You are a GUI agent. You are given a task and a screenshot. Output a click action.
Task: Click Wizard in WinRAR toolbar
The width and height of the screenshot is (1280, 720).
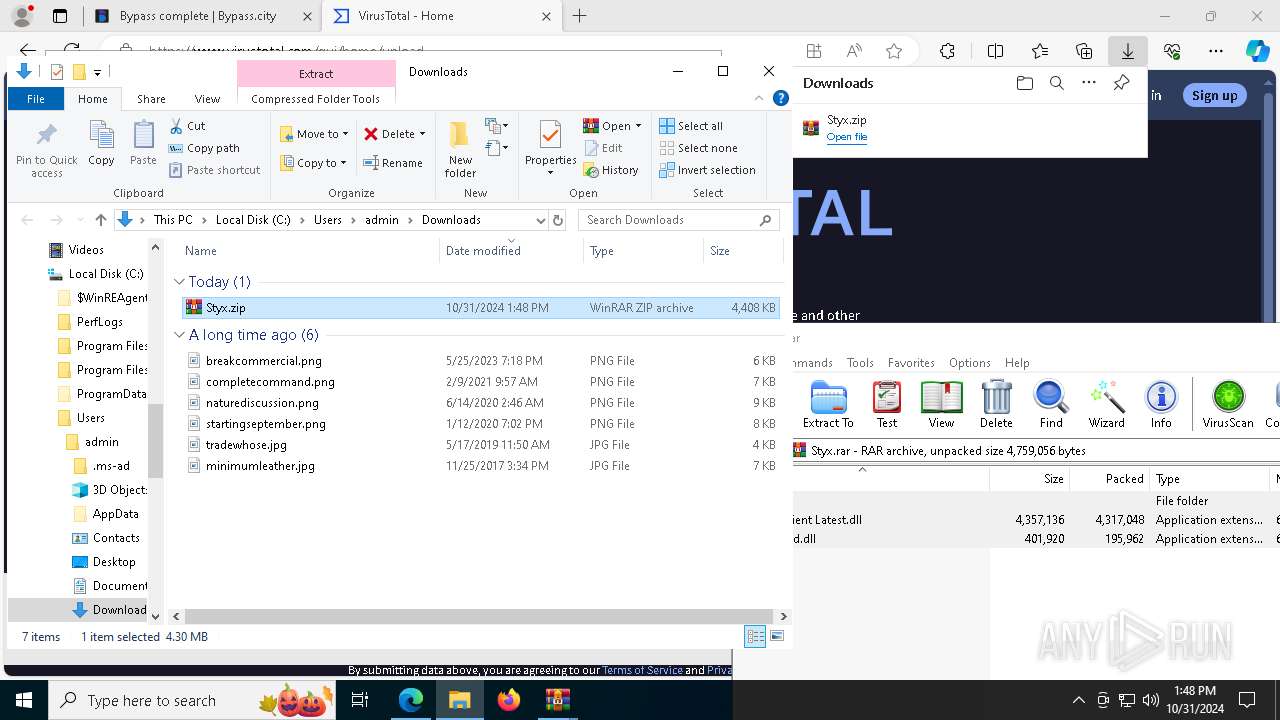pyautogui.click(x=1107, y=404)
